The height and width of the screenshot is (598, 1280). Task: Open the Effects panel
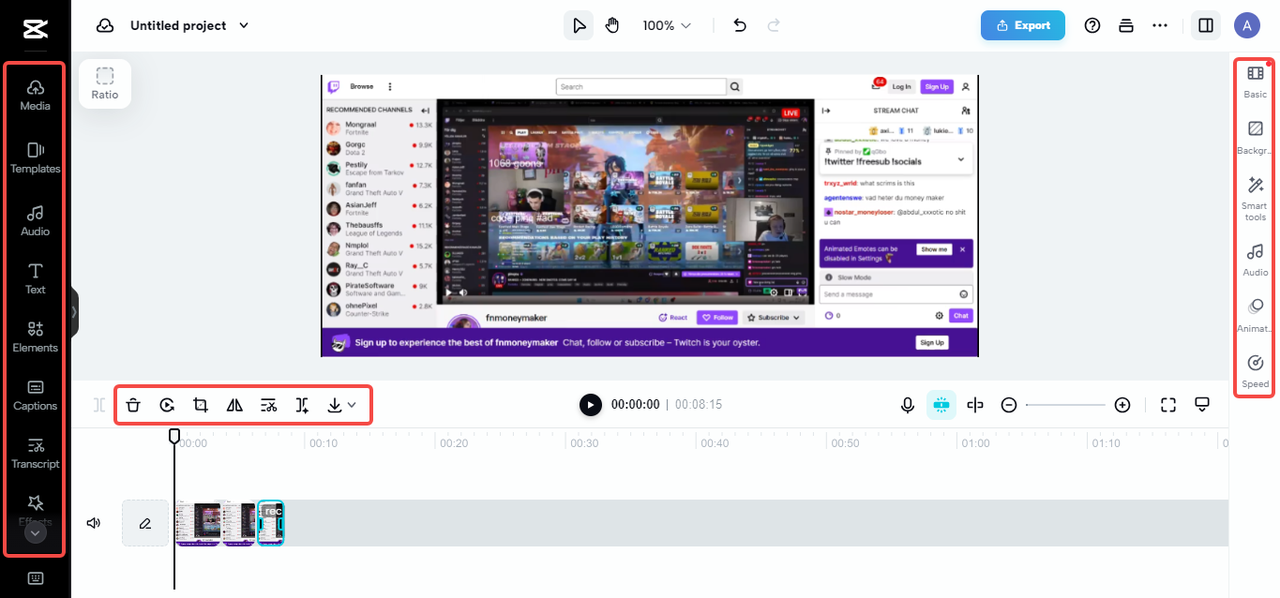[x=35, y=508]
